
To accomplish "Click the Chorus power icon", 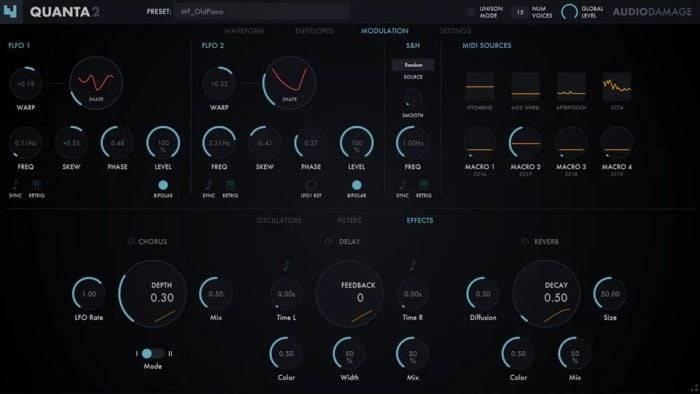I will [x=131, y=241].
